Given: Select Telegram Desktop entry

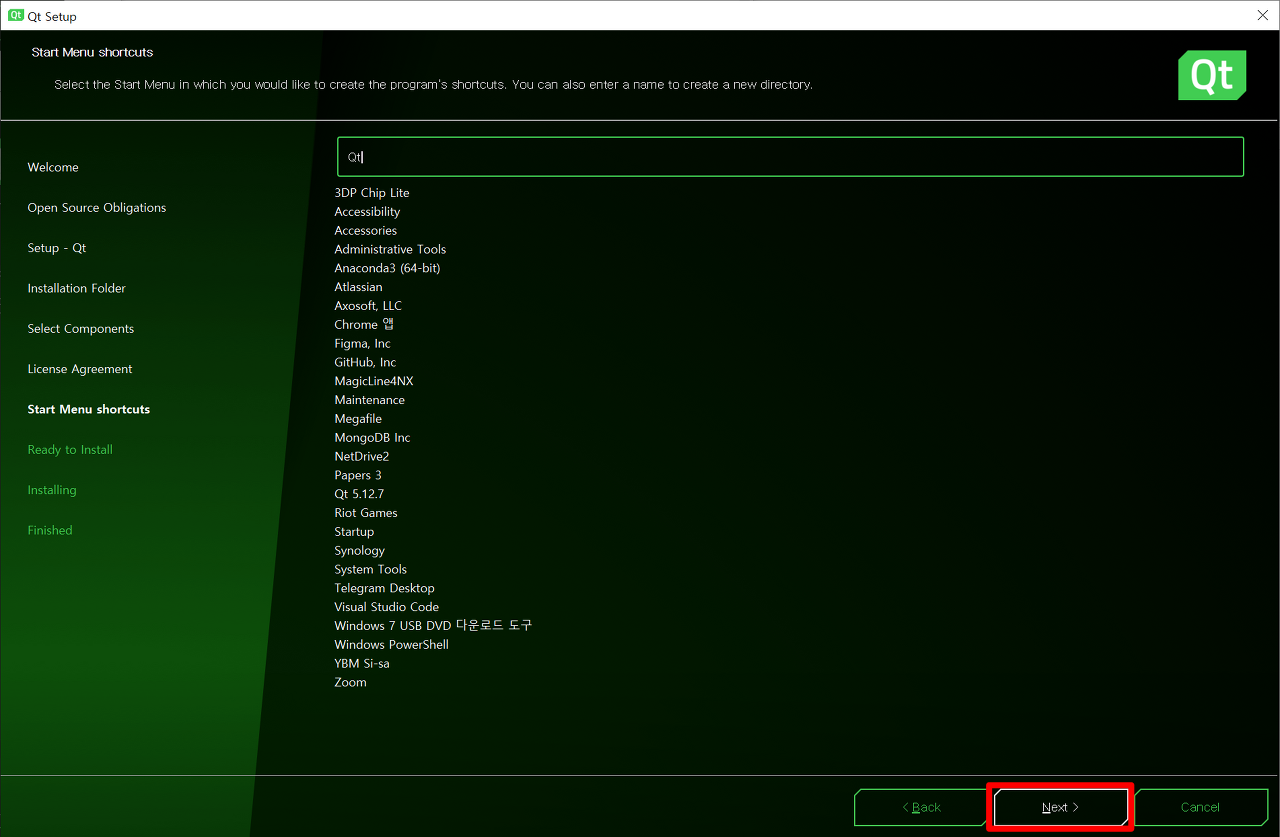Looking at the screenshot, I should (x=385, y=589).
